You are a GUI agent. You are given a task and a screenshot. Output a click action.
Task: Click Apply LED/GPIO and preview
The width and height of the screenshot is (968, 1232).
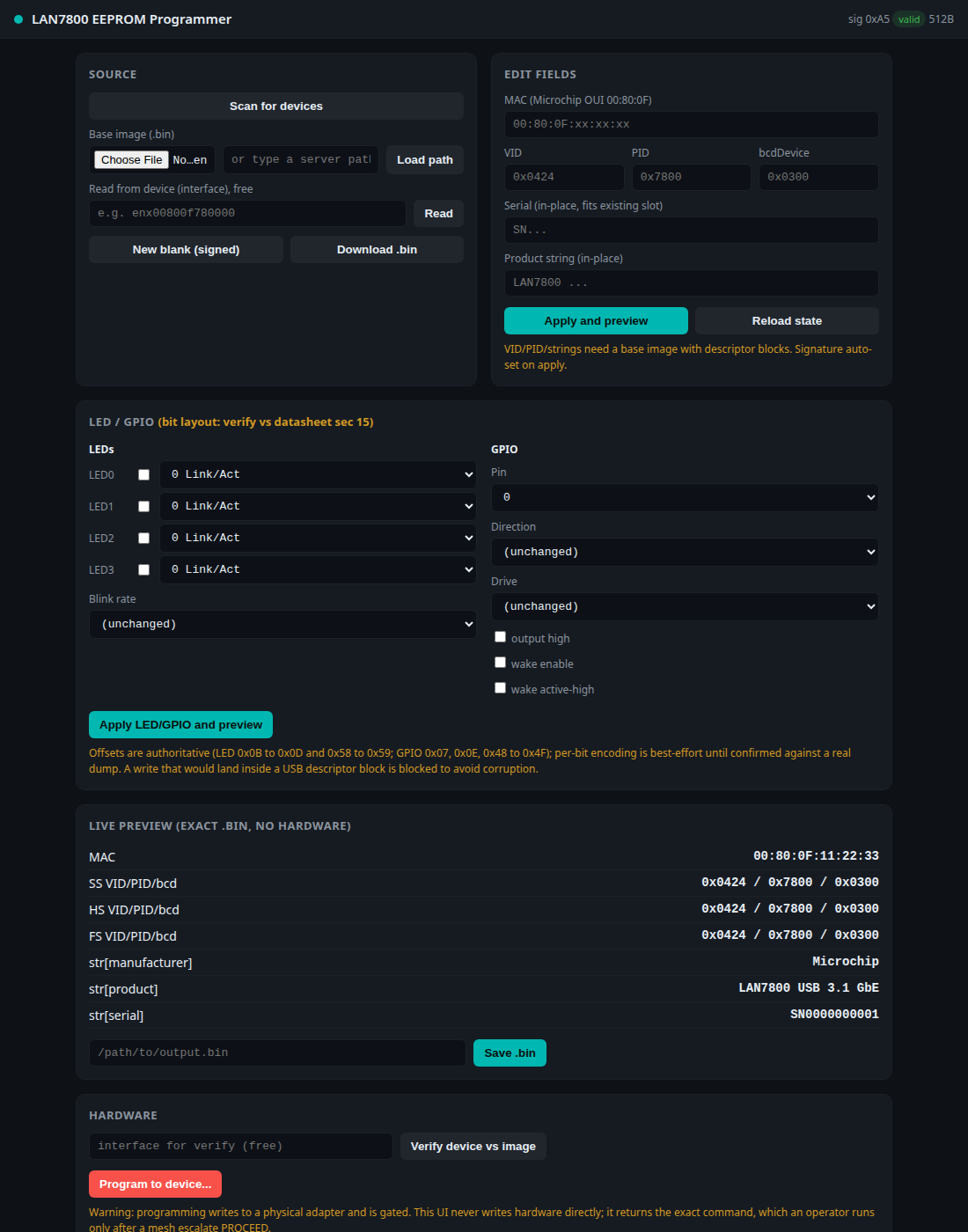click(x=180, y=725)
